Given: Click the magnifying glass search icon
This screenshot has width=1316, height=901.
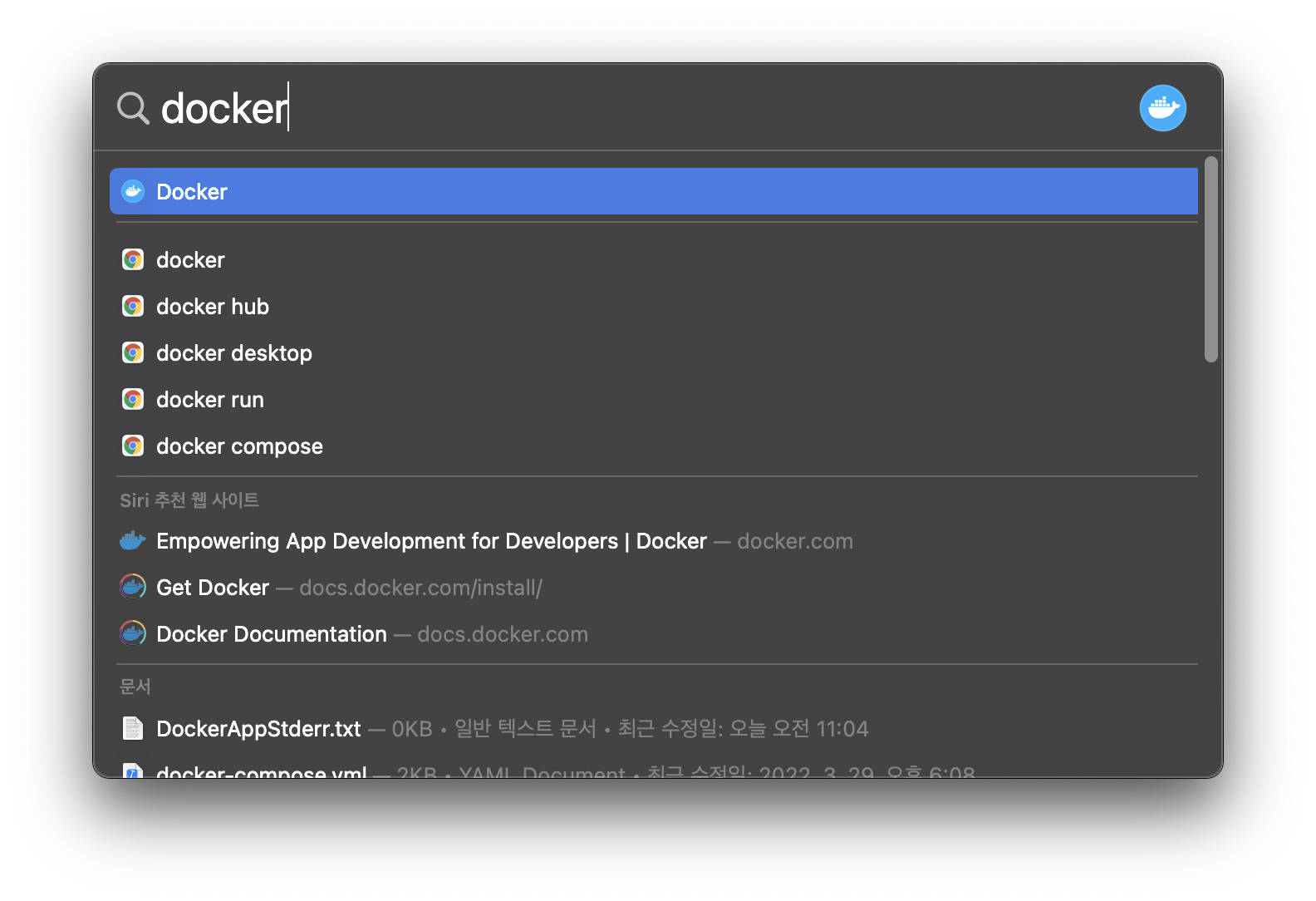Looking at the screenshot, I should (133, 108).
